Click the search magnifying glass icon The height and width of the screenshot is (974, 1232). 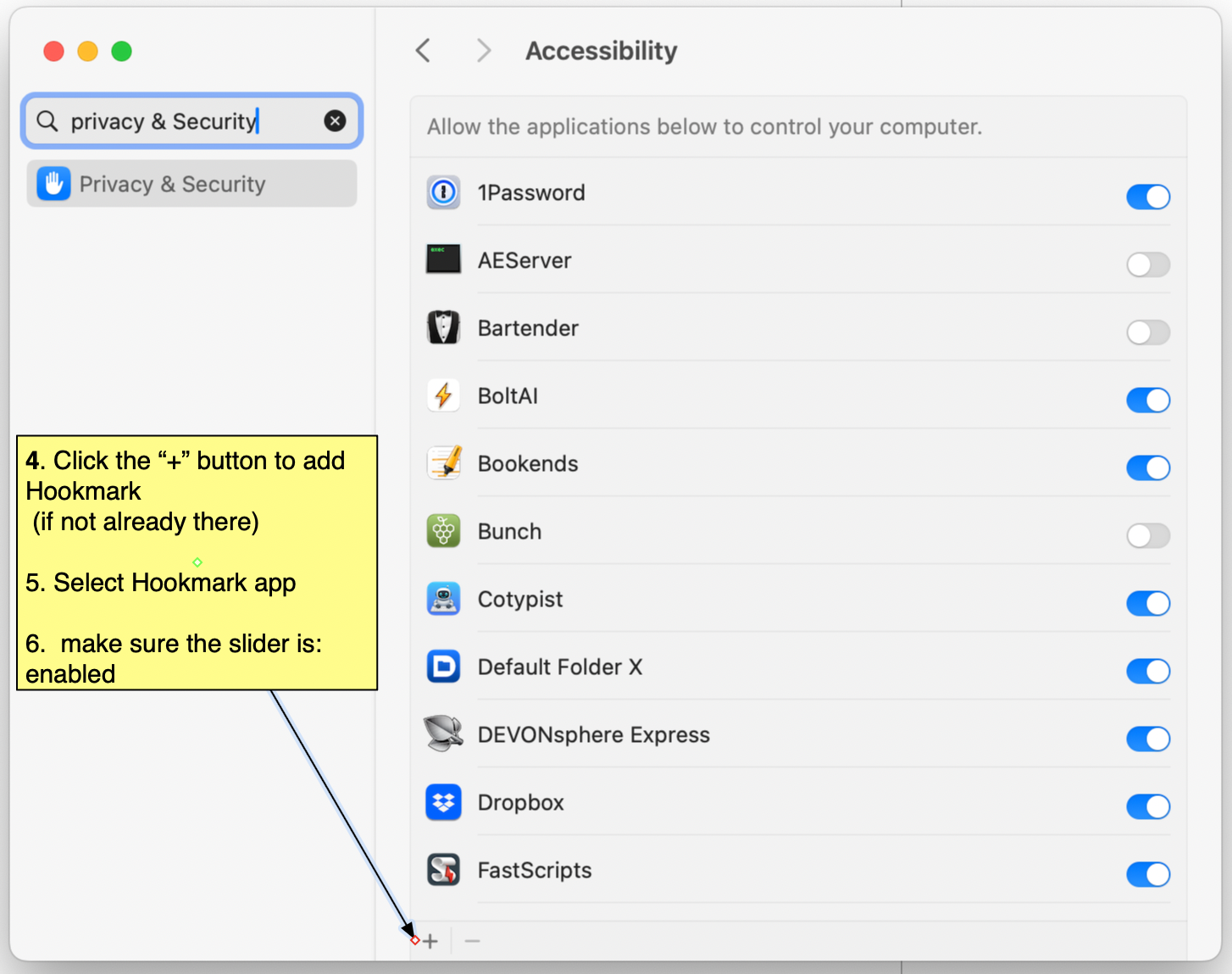click(x=47, y=121)
